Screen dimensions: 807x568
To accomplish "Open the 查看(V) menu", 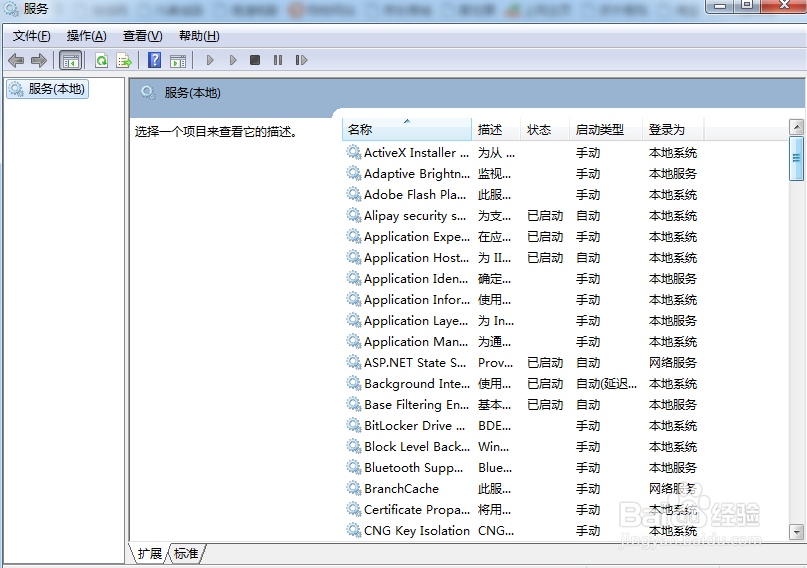I will (143, 36).
